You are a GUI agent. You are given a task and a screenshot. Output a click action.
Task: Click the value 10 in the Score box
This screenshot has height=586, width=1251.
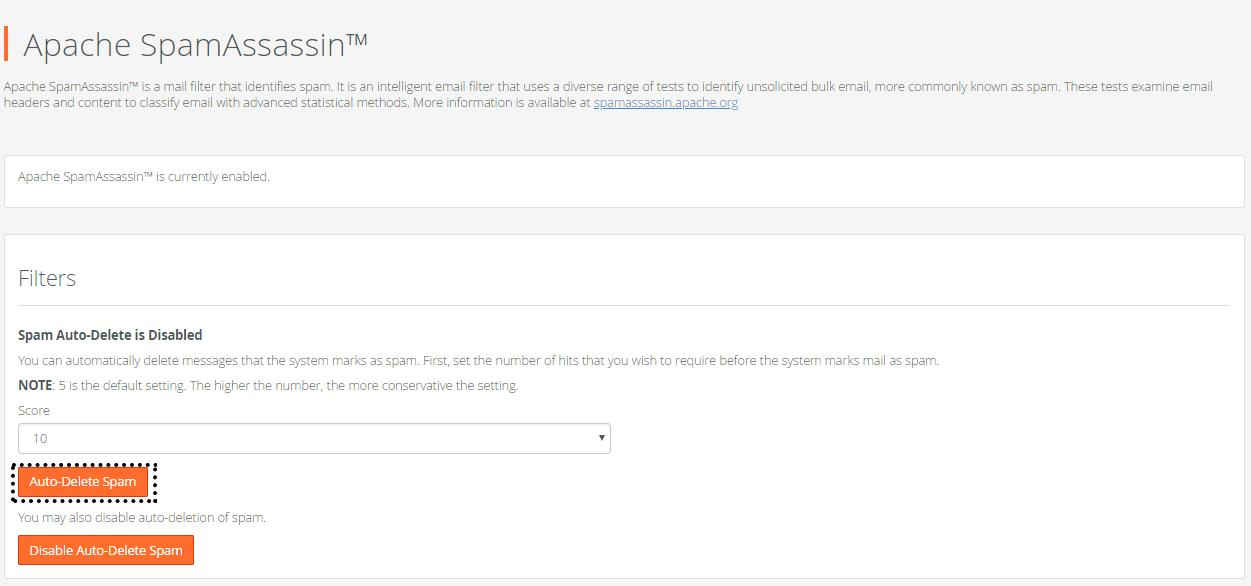click(40, 438)
